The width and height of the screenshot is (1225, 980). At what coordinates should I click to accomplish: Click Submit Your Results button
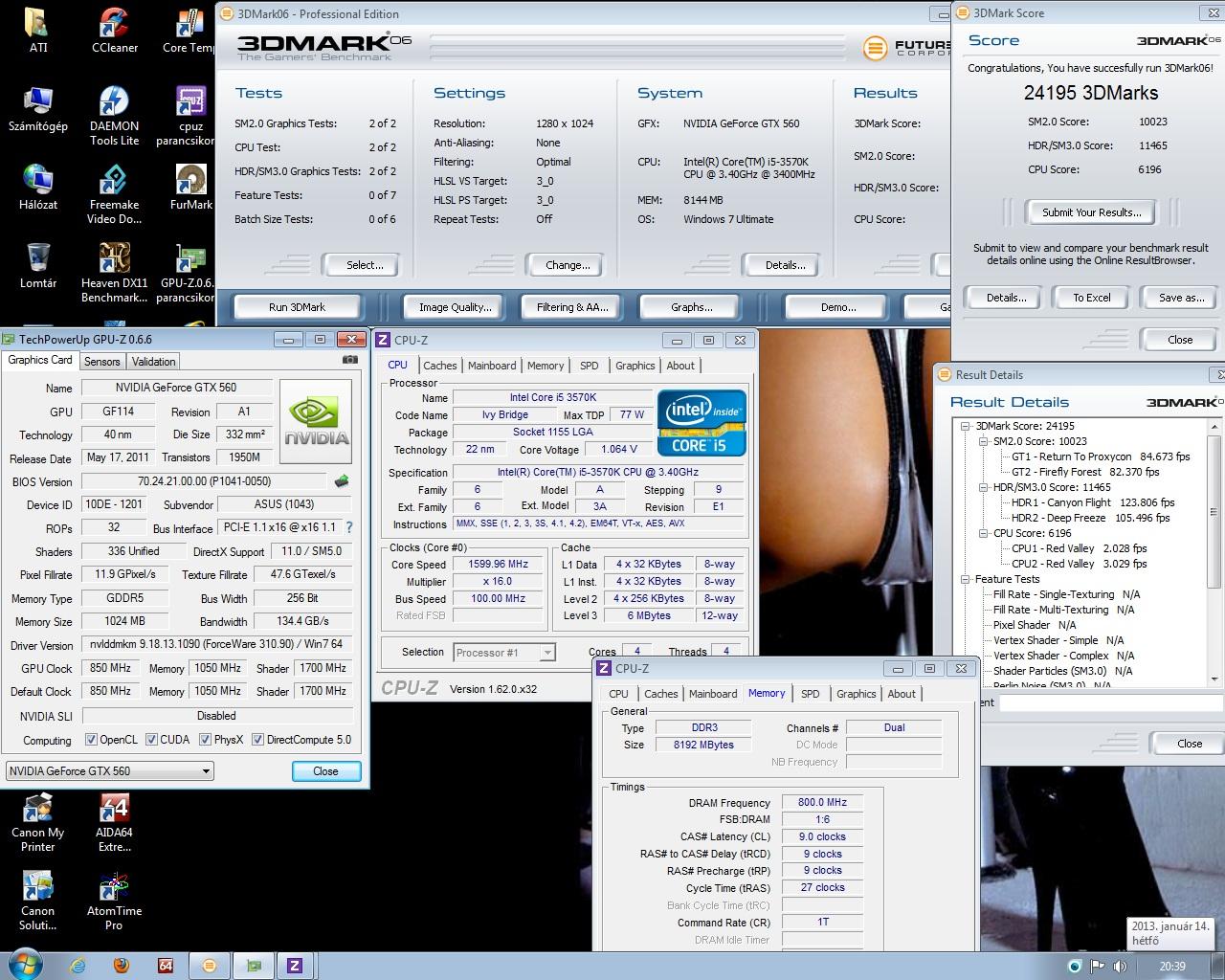point(1091,212)
